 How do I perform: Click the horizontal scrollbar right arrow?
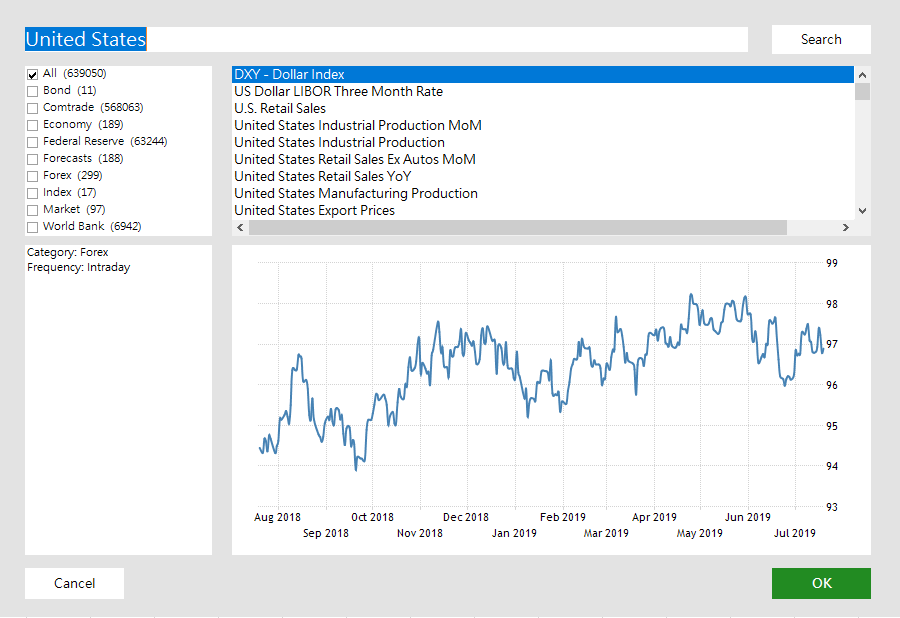(x=845, y=228)
